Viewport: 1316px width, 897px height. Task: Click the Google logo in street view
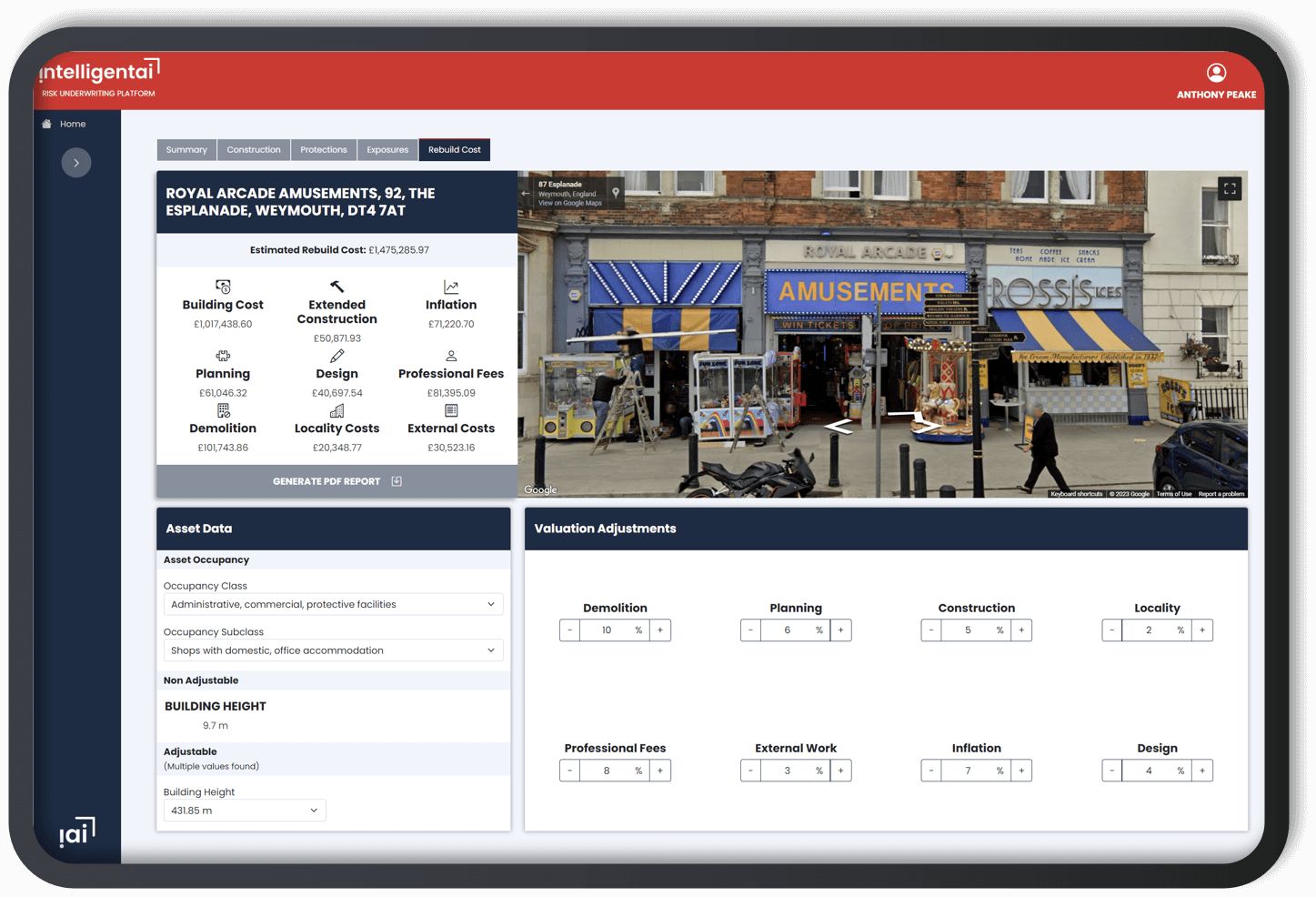click(x=540, y=489)
